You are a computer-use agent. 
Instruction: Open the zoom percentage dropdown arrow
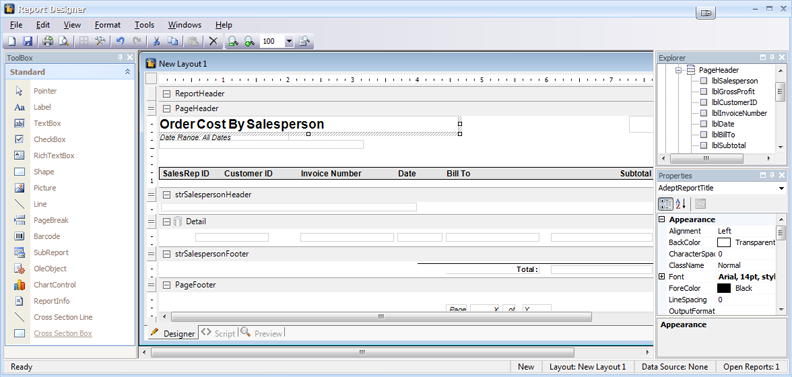(289, 41)
